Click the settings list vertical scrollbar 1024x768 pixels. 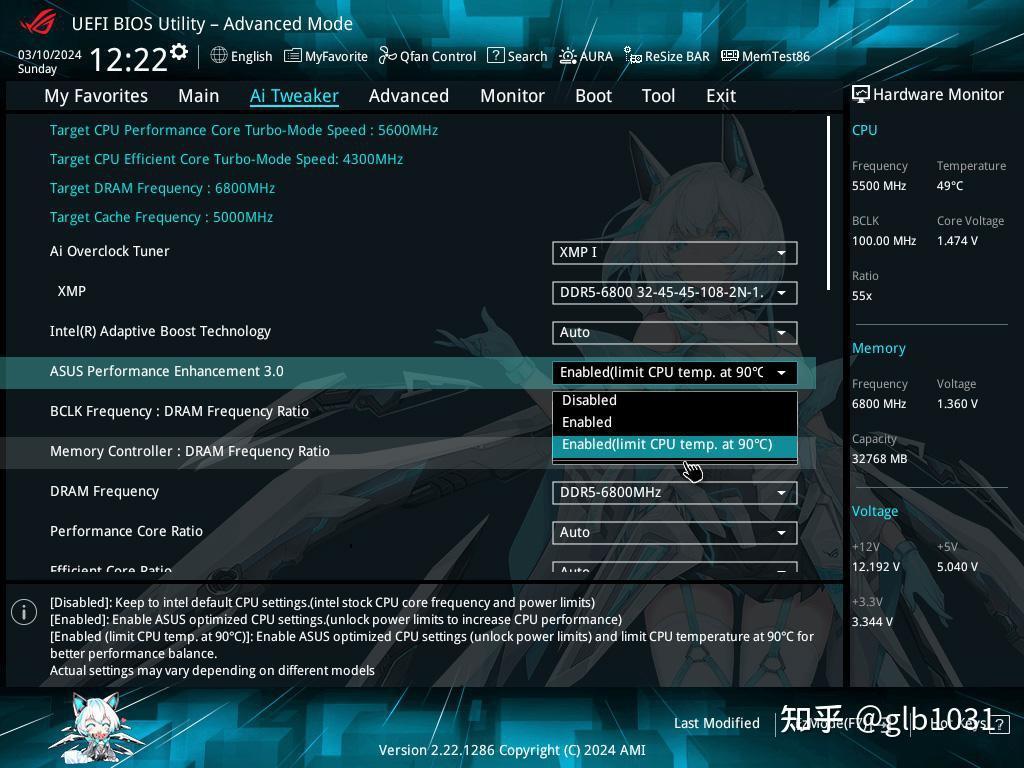coord(828,203)
